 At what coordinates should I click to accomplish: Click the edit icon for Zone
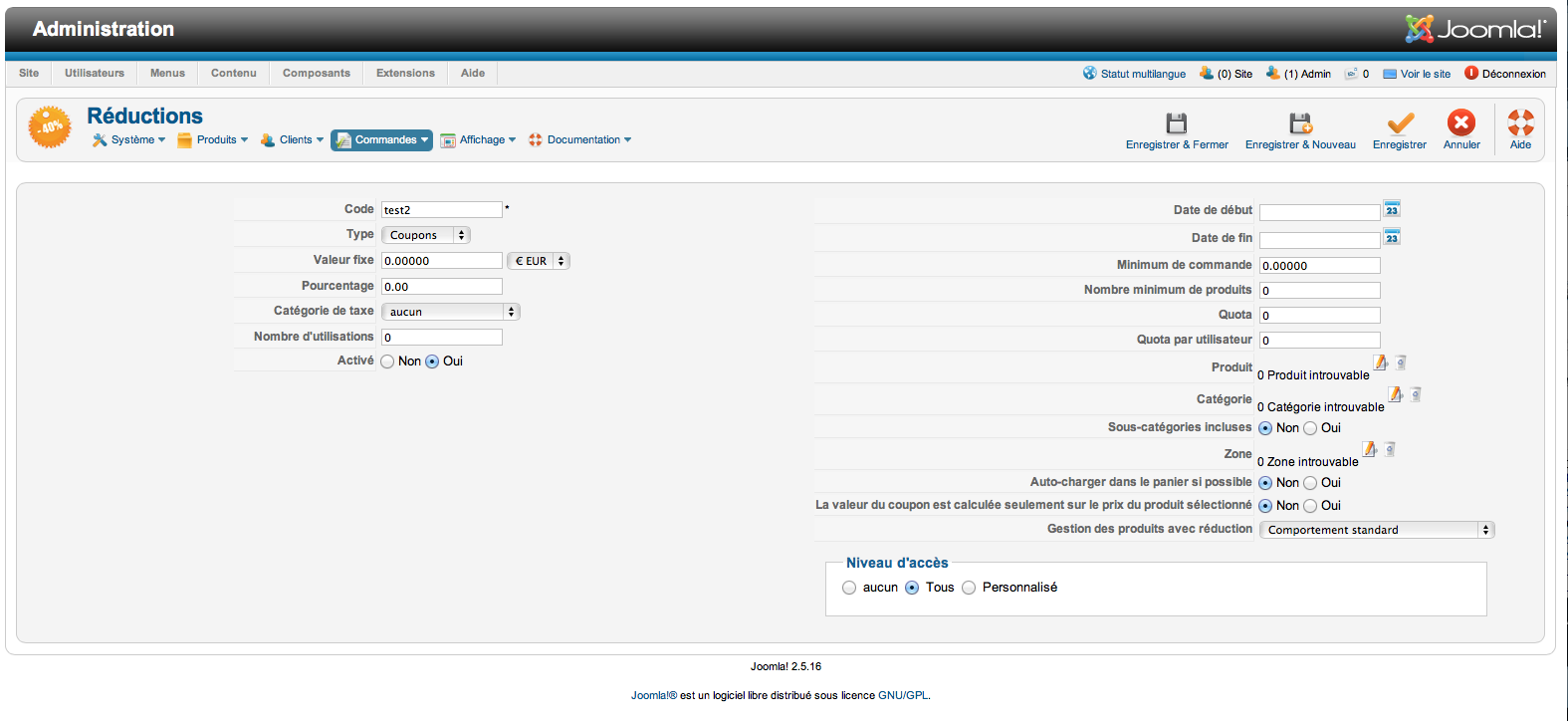[1370, 449]
